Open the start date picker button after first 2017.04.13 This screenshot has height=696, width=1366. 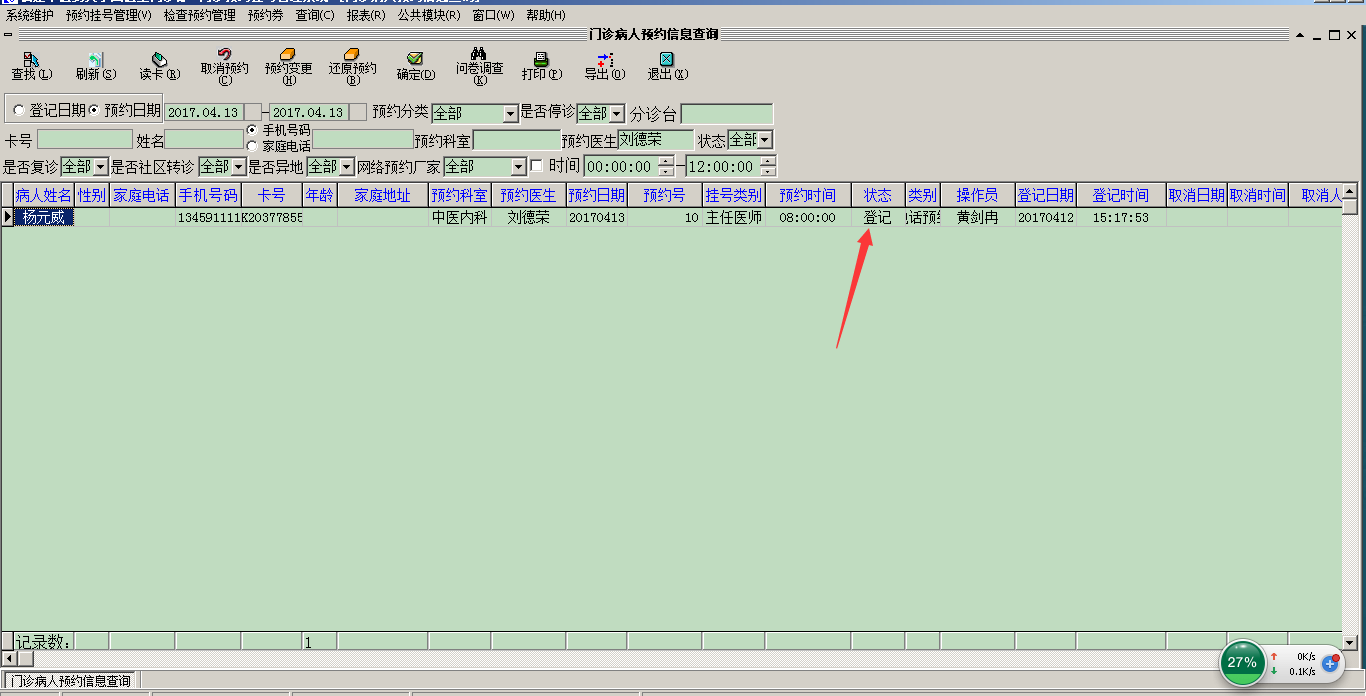253,113
